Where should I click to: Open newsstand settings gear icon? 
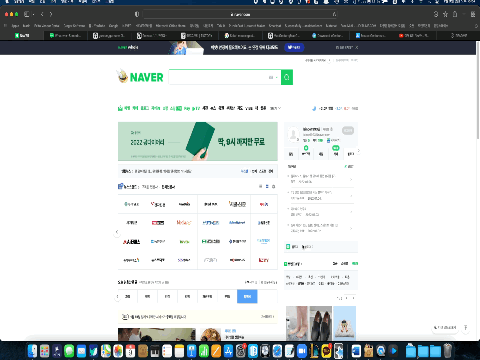pos(274,186)
